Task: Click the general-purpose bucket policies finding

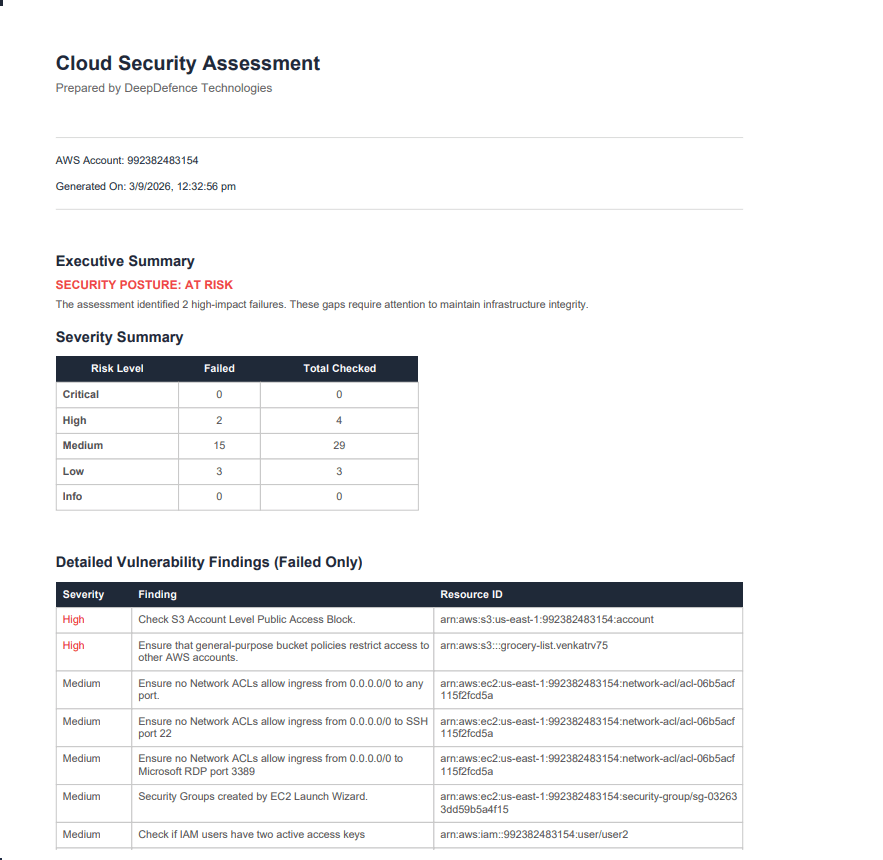Action: click(x=283, y=652)
